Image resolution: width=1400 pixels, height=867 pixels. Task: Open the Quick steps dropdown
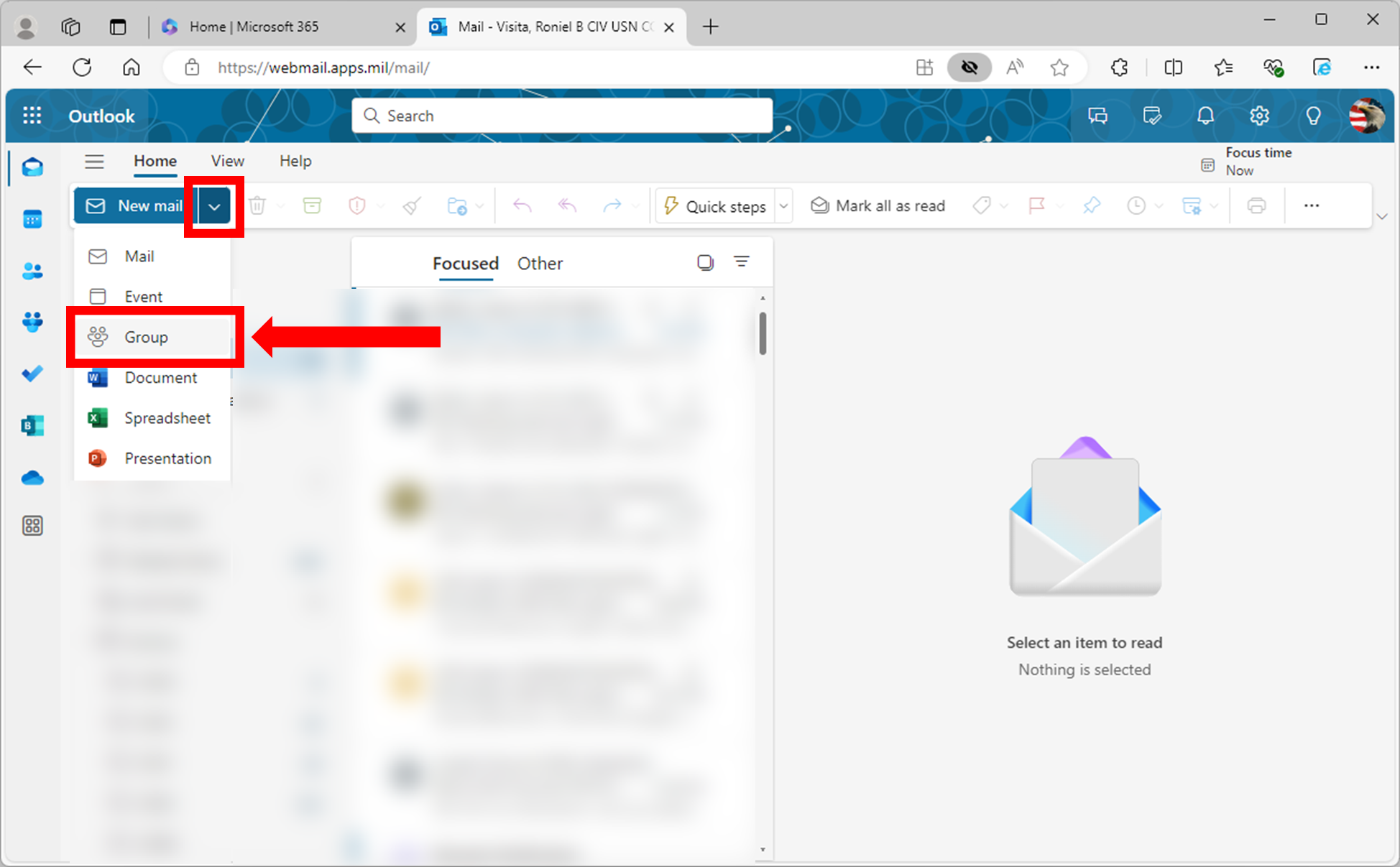click(783, 205)
